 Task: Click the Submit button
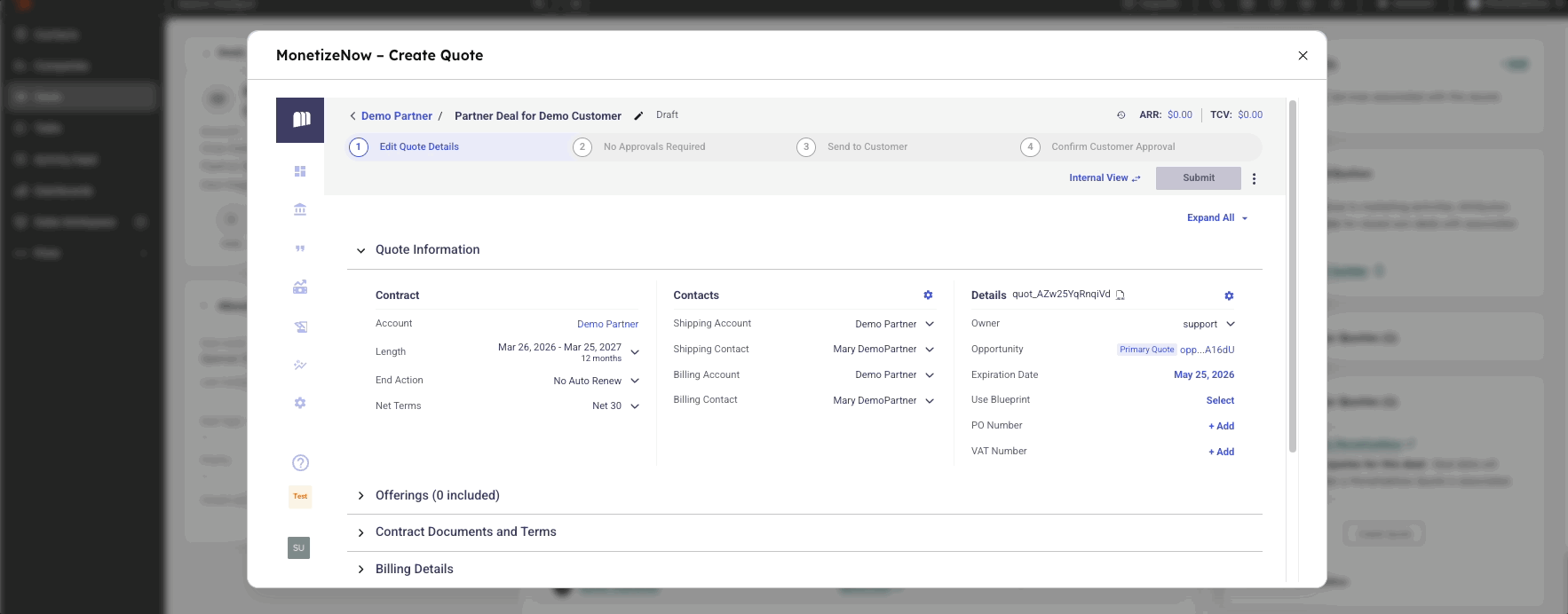tap(1198, 178)
